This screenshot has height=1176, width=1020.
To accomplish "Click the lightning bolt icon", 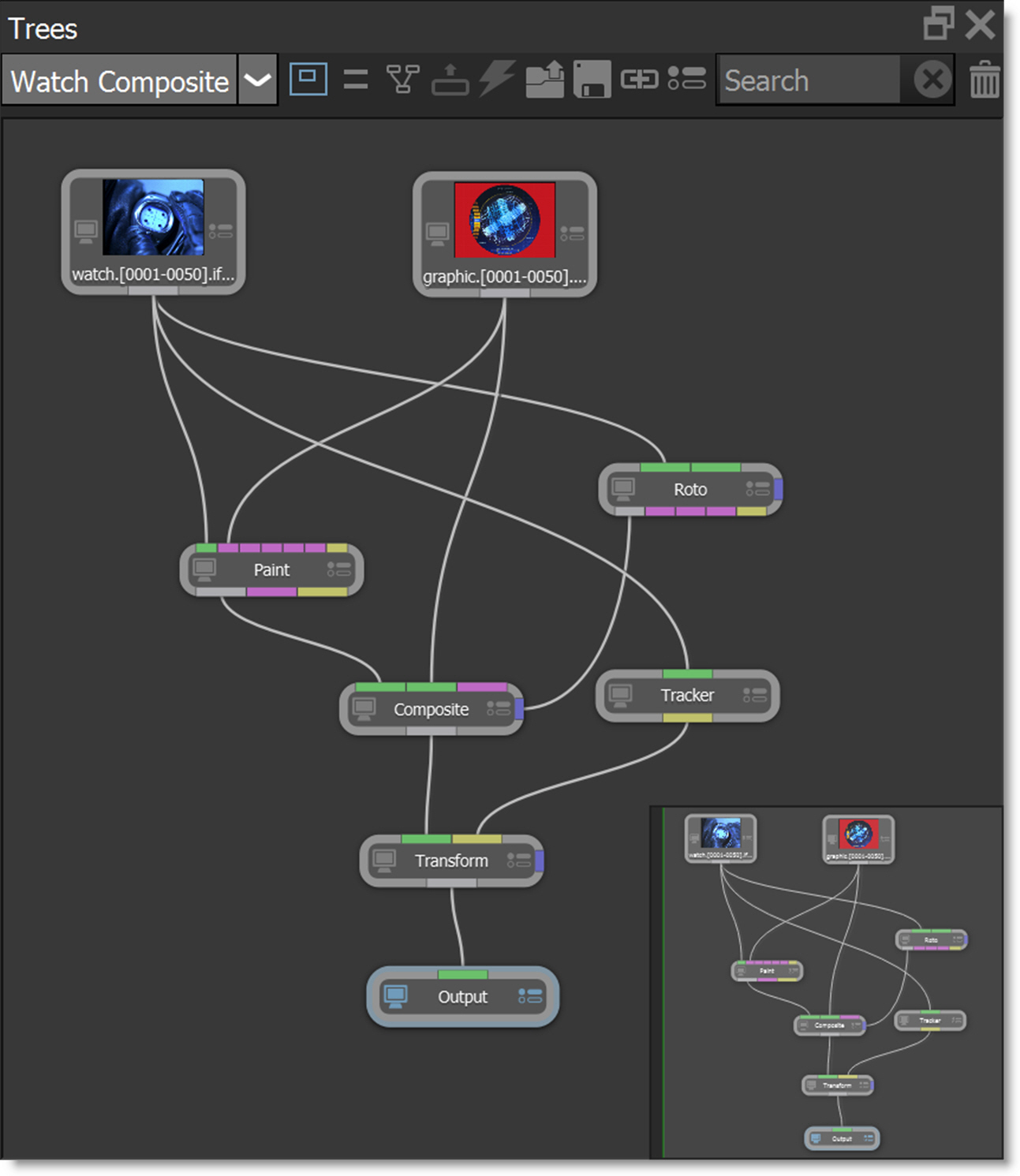I will coord(497,80).
